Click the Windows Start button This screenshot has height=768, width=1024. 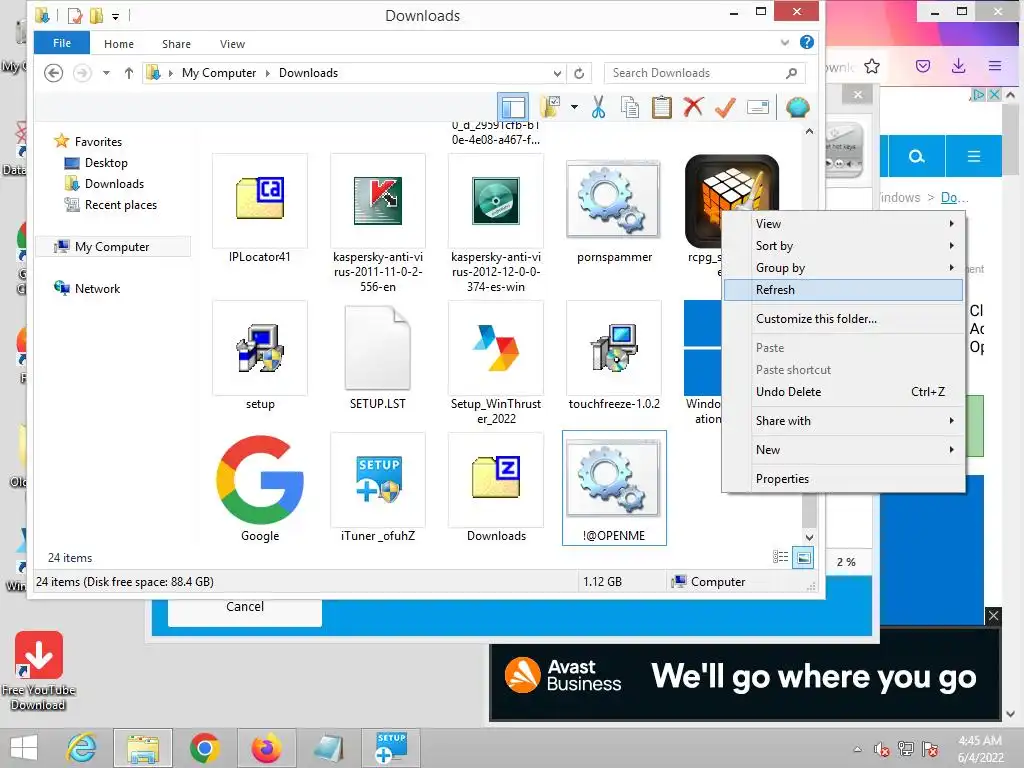(24, 748)
